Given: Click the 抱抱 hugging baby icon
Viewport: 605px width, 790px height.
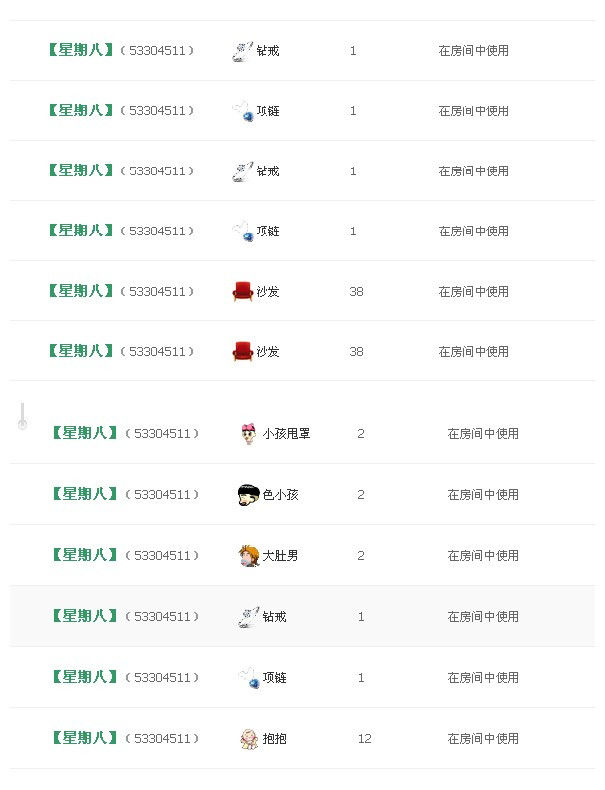Looking at the screenshot, I should click(x=249, y=739).
